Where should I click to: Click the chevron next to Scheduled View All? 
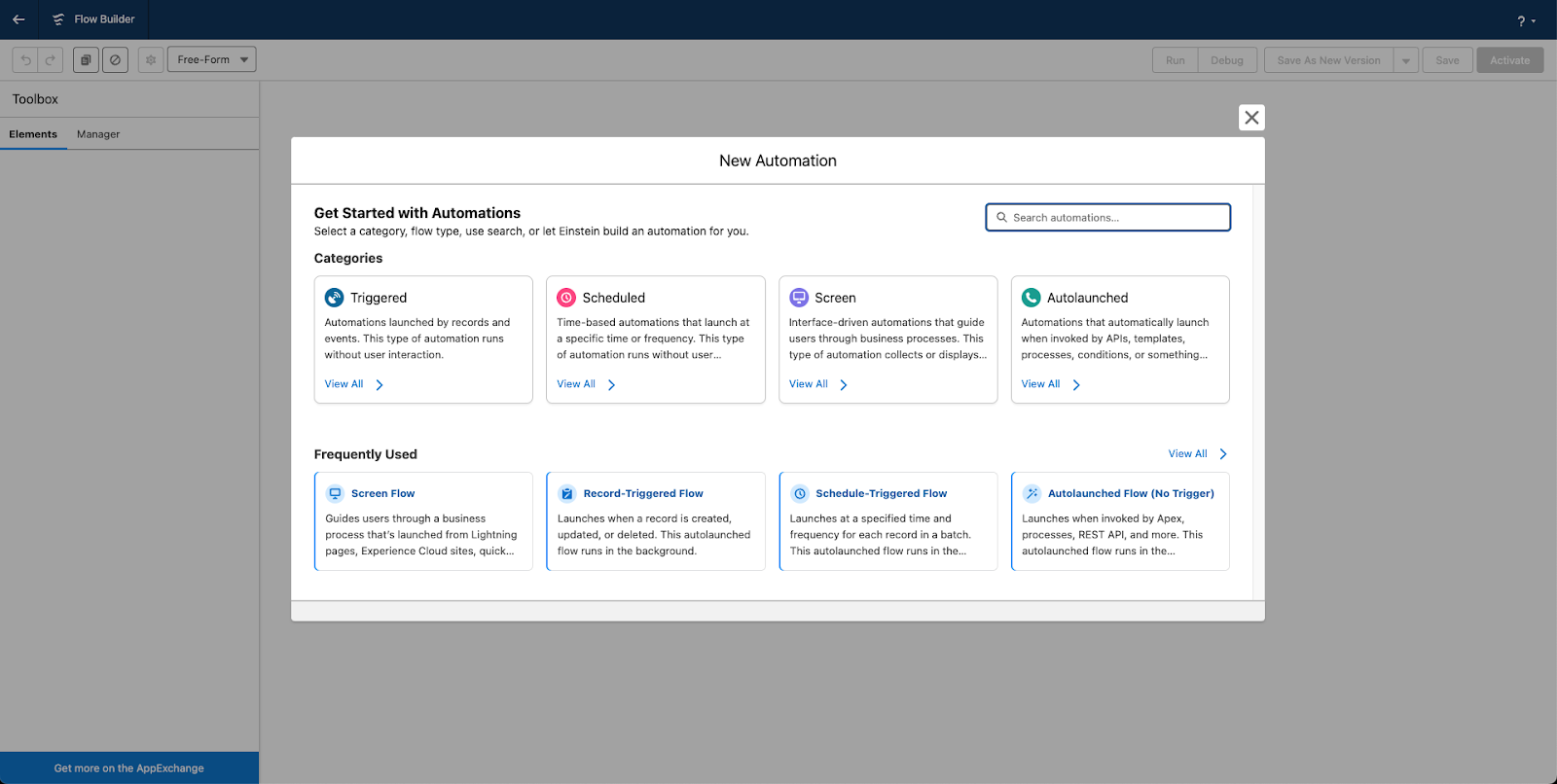pyautogui.click(x=612, y=385)
